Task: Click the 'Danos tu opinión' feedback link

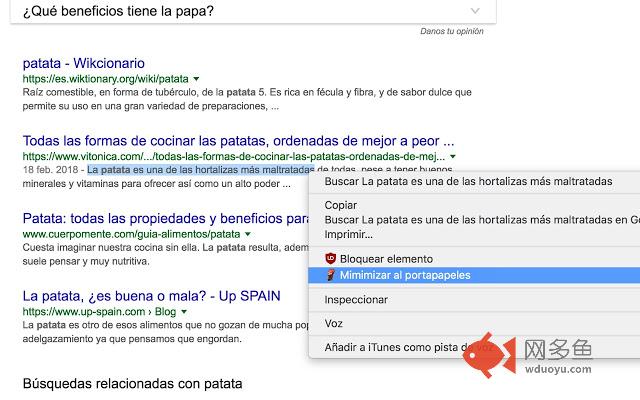Action: pos(452,31)
